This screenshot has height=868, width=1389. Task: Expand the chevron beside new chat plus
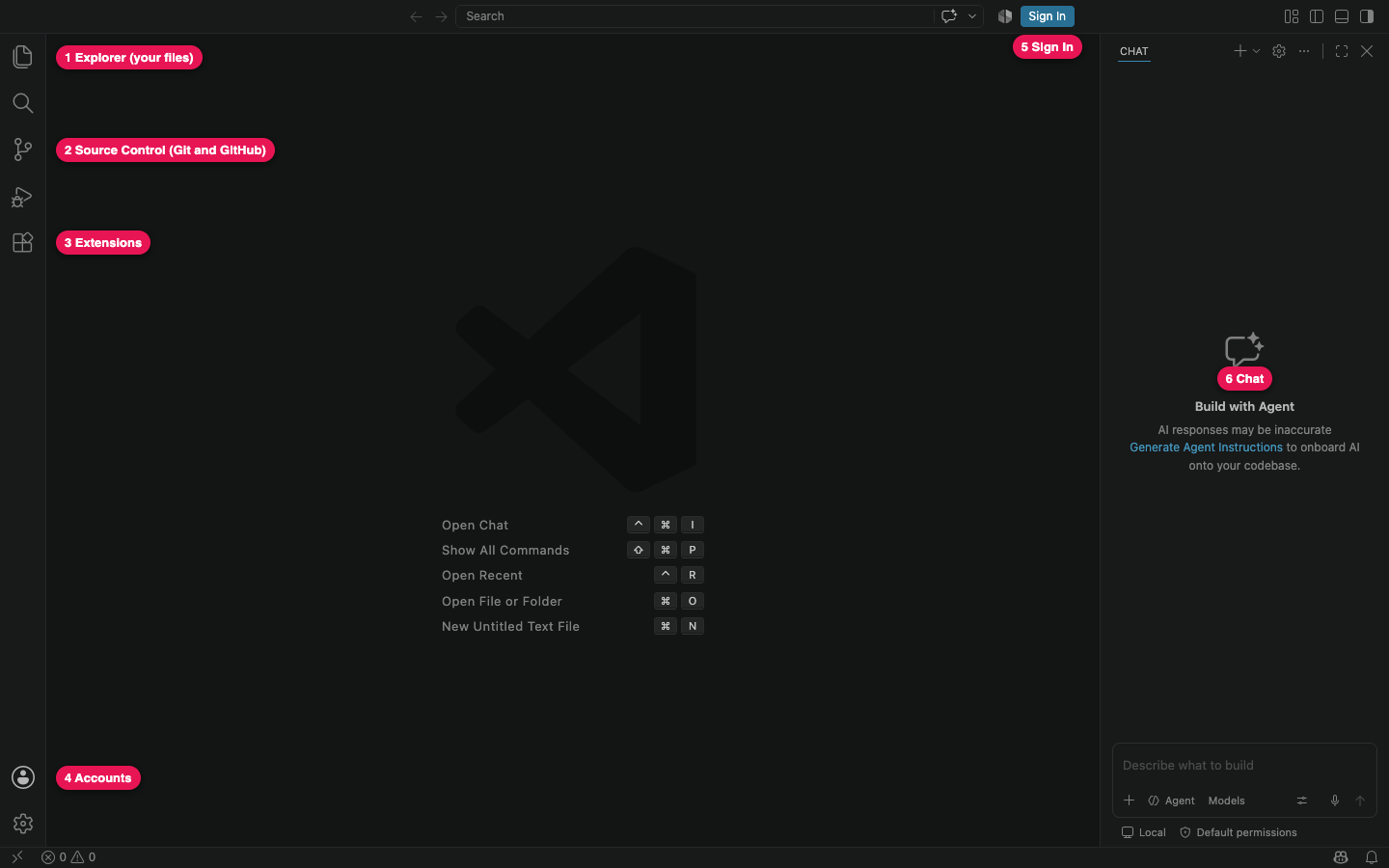click(x=1256, y=51)
